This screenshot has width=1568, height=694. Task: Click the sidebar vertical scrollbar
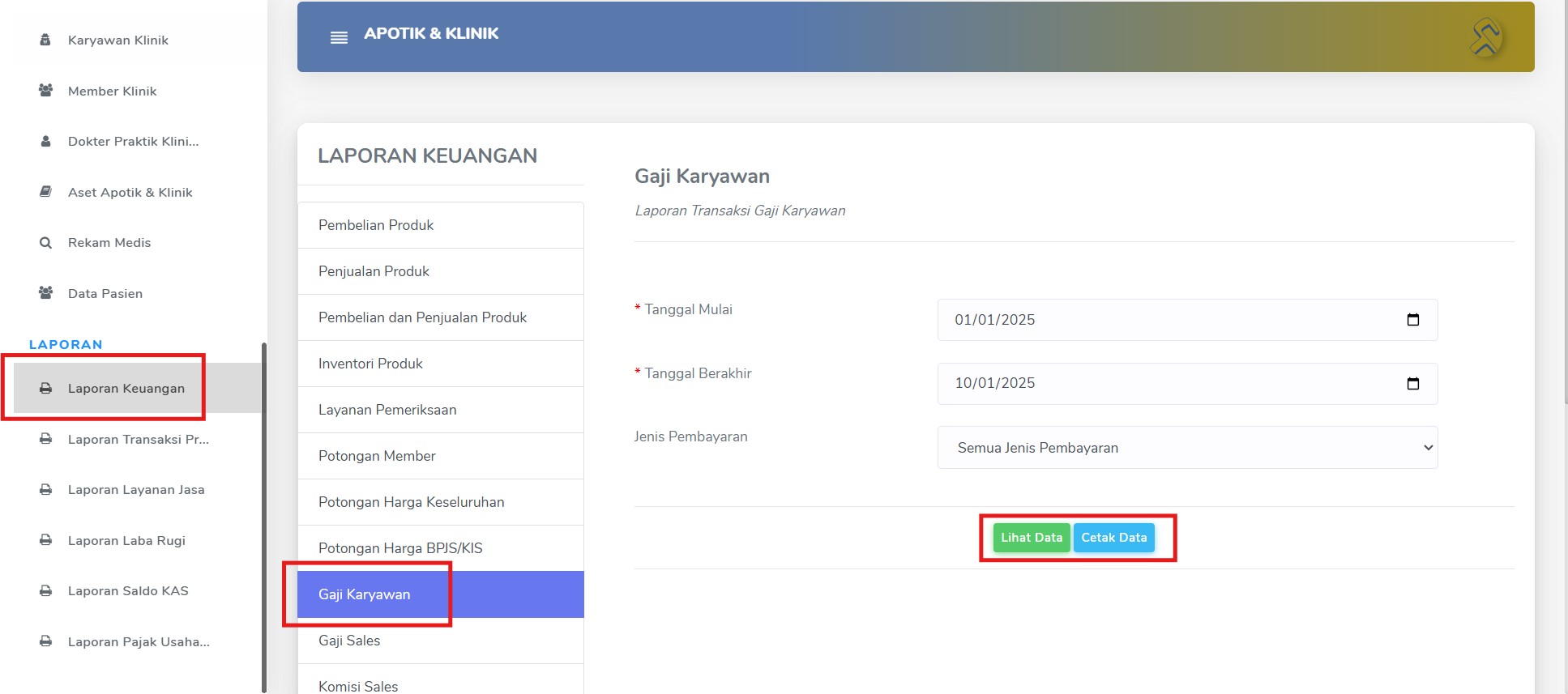tap(264, 518)
